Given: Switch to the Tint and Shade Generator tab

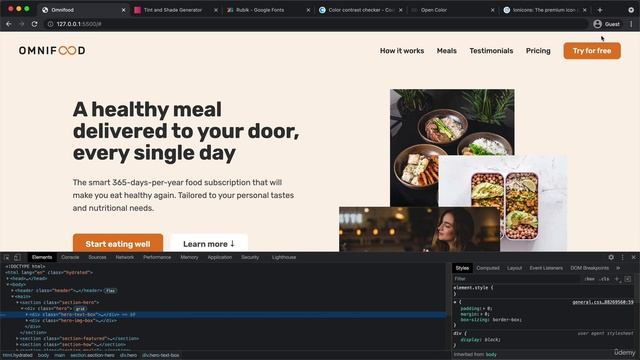Looking at the screenshot, I should [176, 10].
